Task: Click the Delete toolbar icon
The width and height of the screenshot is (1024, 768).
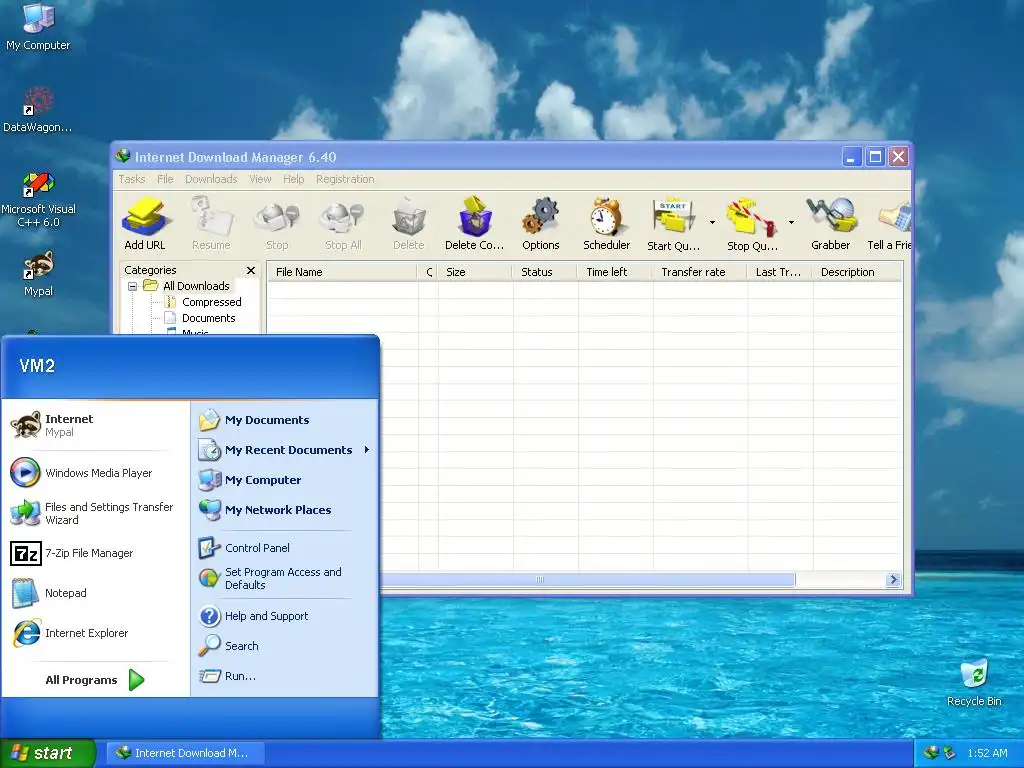Action: pos(409,224)
